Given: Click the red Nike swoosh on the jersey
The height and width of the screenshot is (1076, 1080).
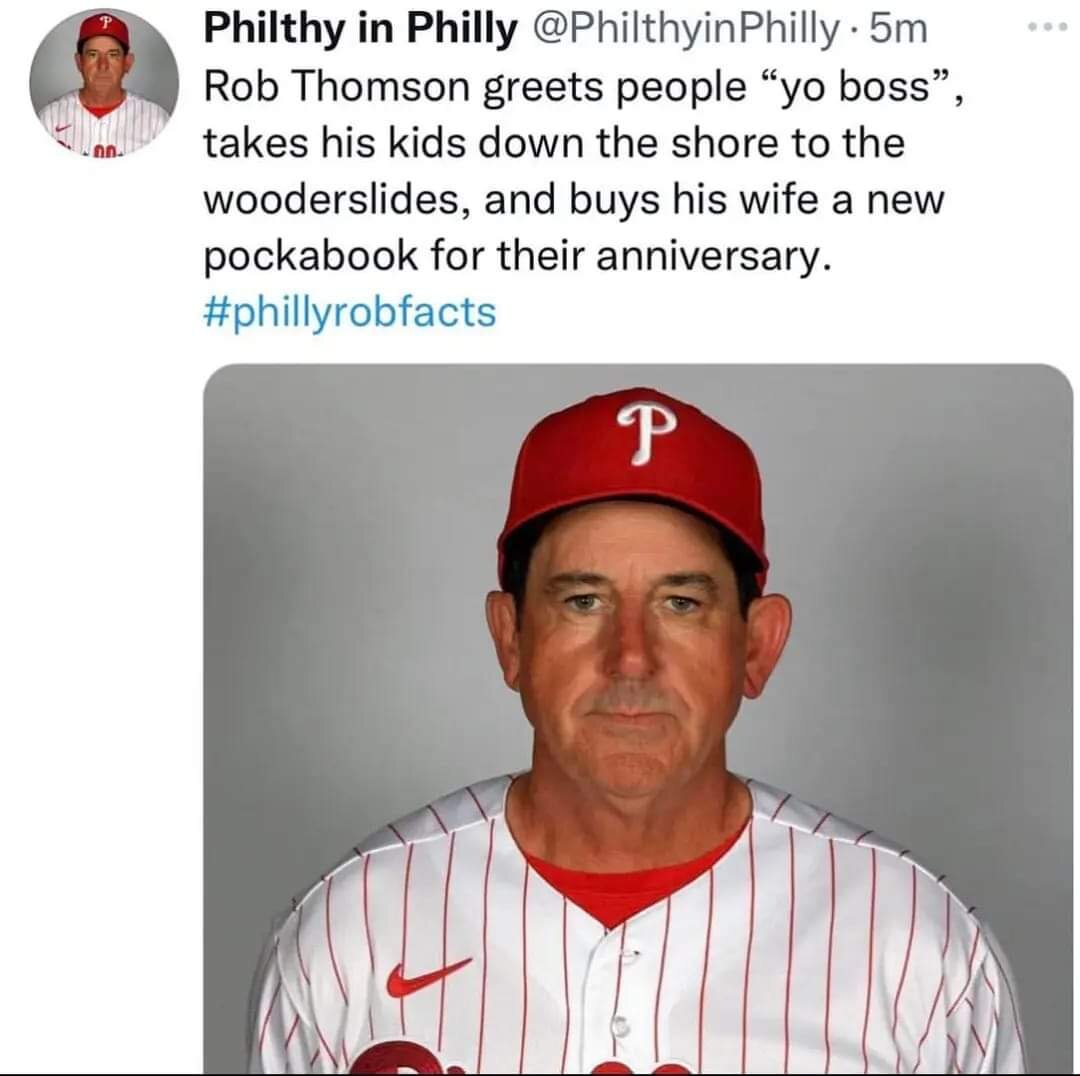Looking at the screenshot, I should pos(427,975).
